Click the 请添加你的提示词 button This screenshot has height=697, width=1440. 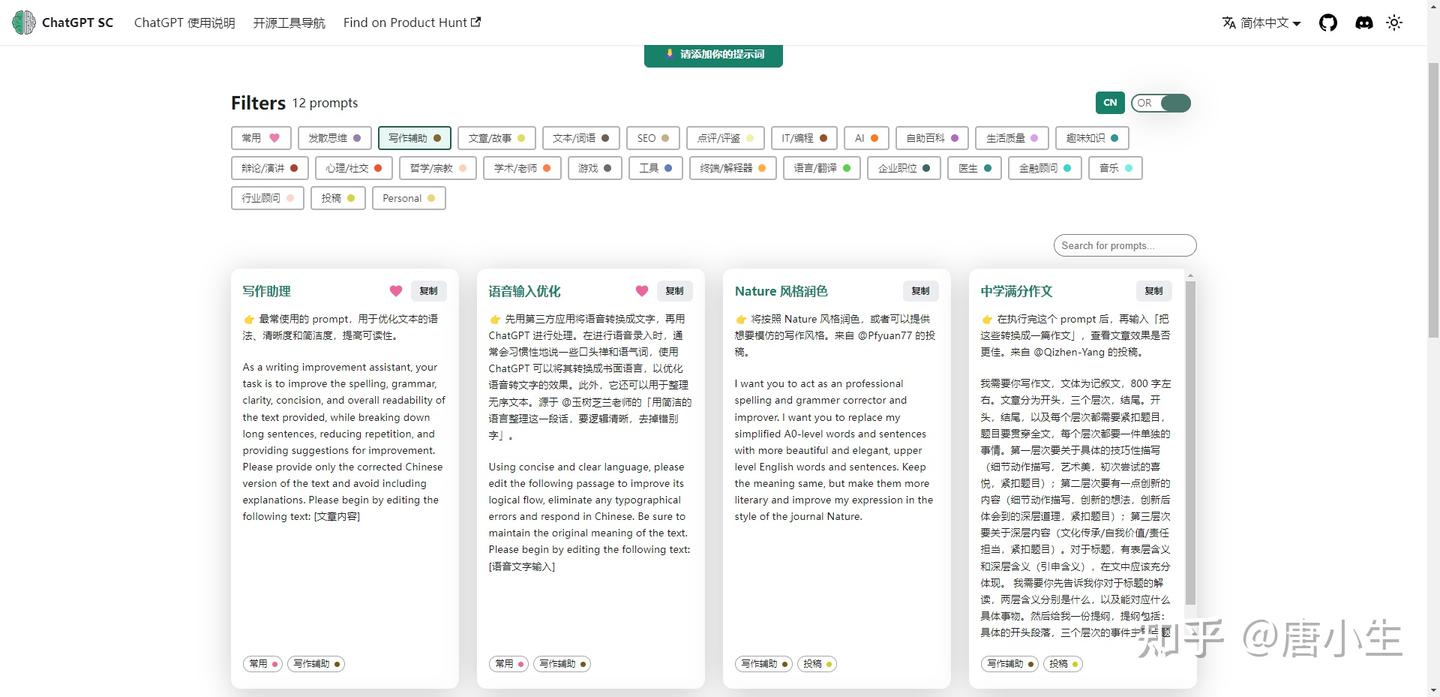tap(713, 55)
